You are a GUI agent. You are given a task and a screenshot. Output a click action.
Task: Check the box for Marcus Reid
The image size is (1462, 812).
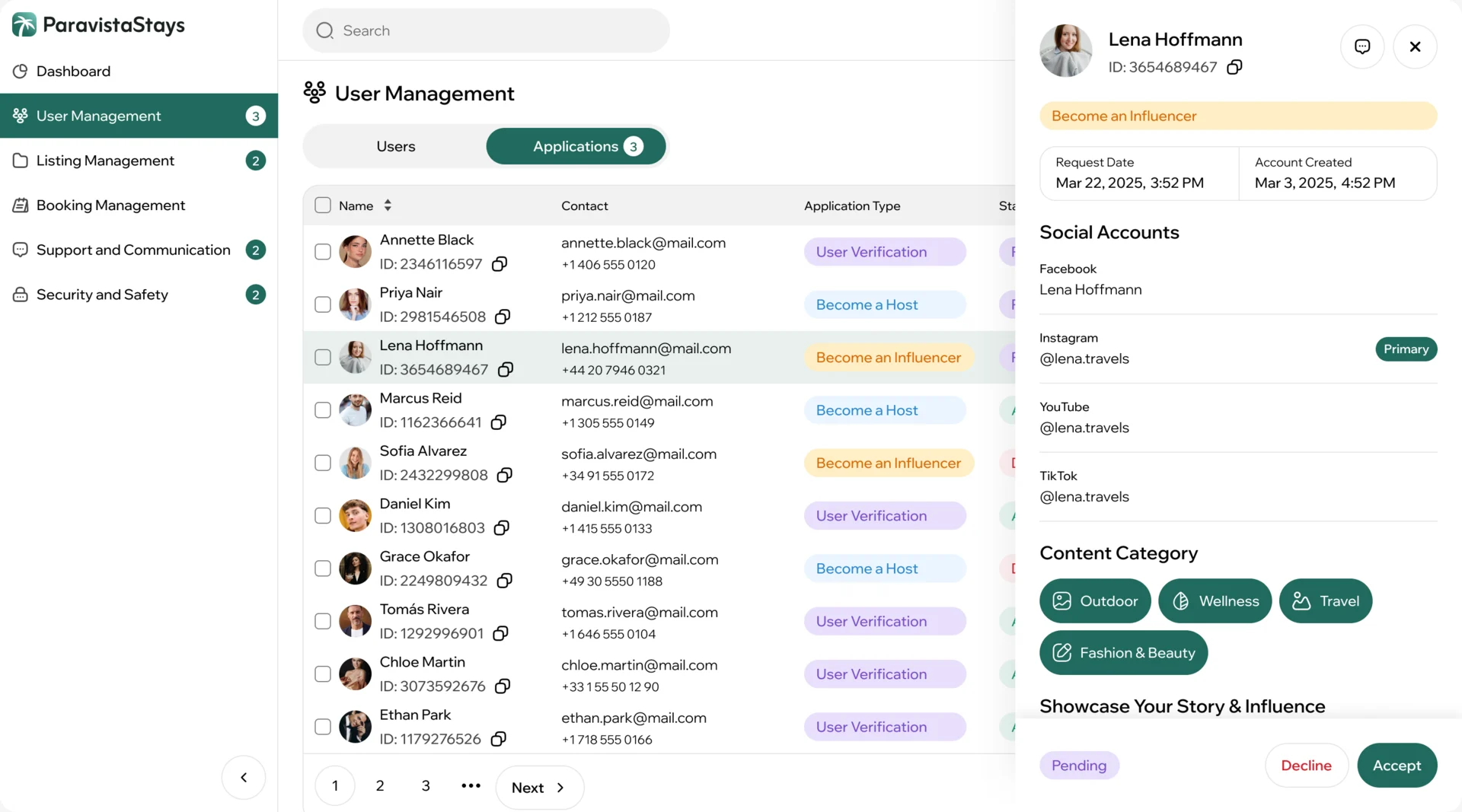[323, 410]
